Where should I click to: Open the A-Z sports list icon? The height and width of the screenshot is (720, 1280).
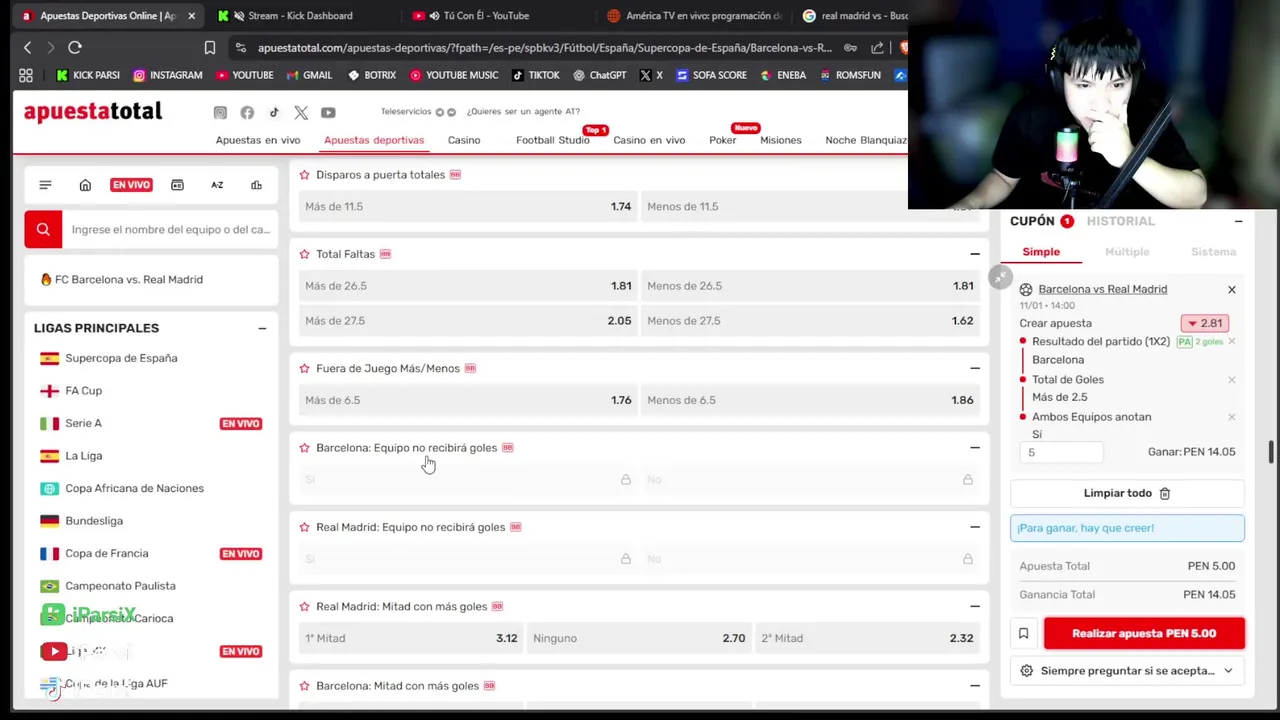click(217, 185)
